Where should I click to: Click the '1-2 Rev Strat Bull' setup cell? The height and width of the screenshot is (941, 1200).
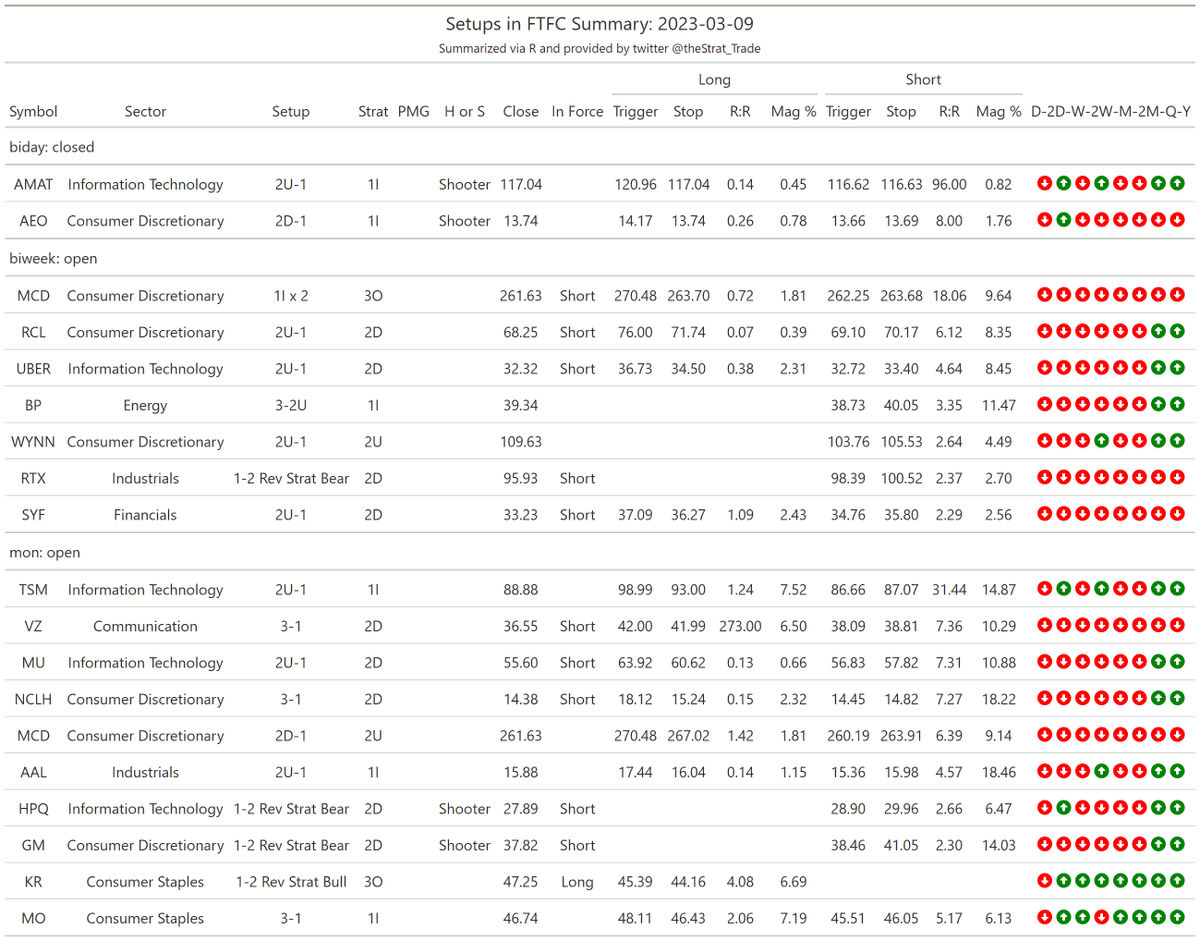pos(291,882)
